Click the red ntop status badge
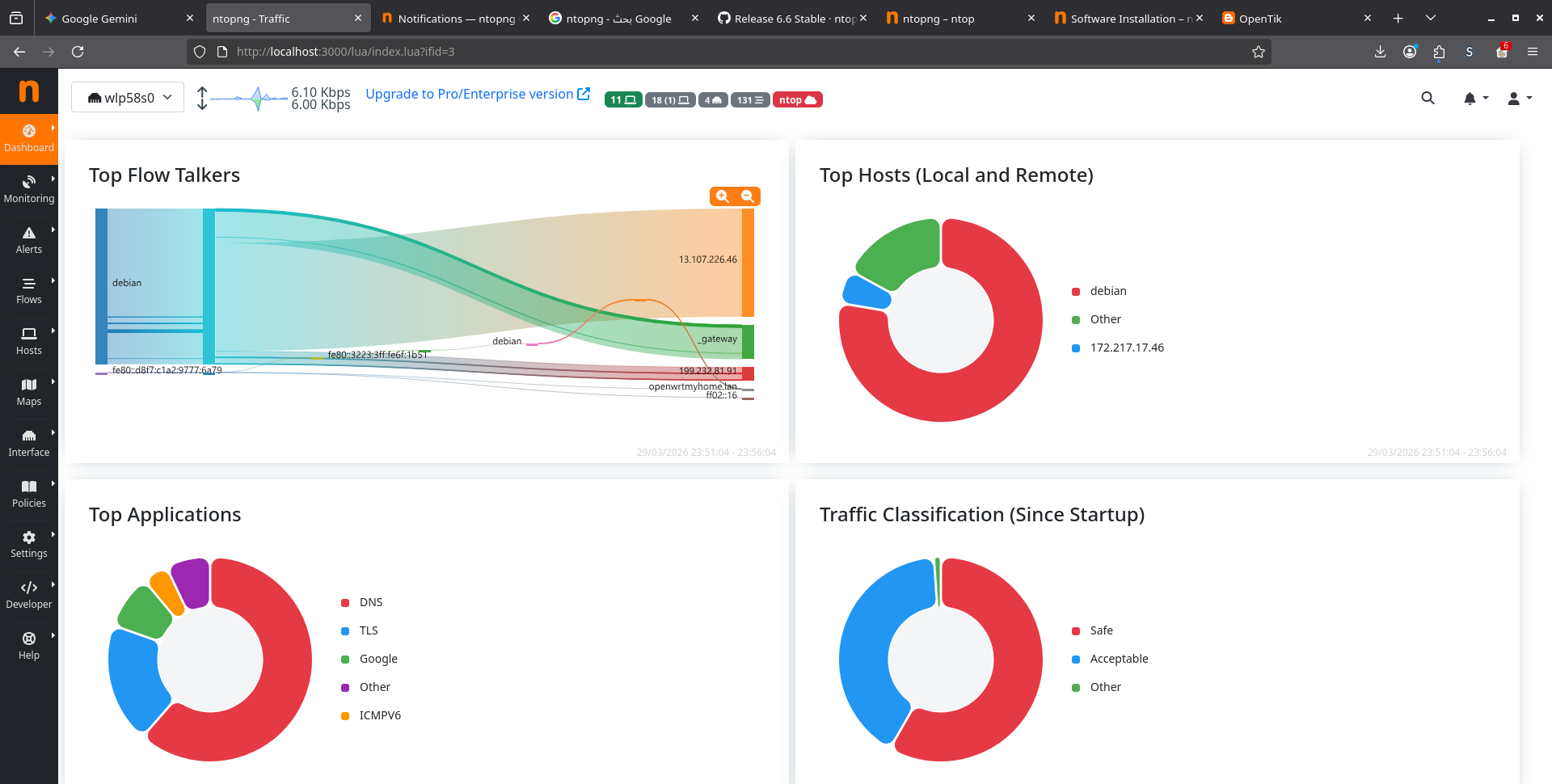Image resolution: width=1552 pixels, height=784 pixels. (797, 100)
